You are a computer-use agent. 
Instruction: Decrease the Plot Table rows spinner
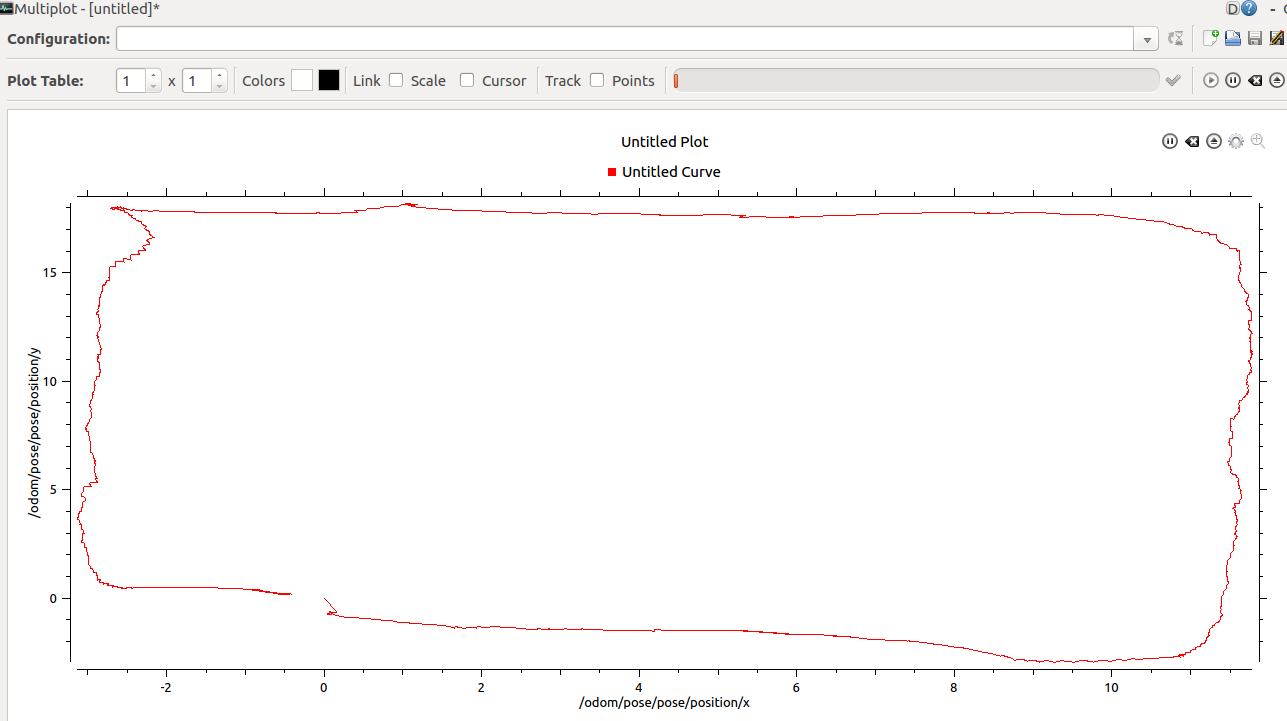153,87
